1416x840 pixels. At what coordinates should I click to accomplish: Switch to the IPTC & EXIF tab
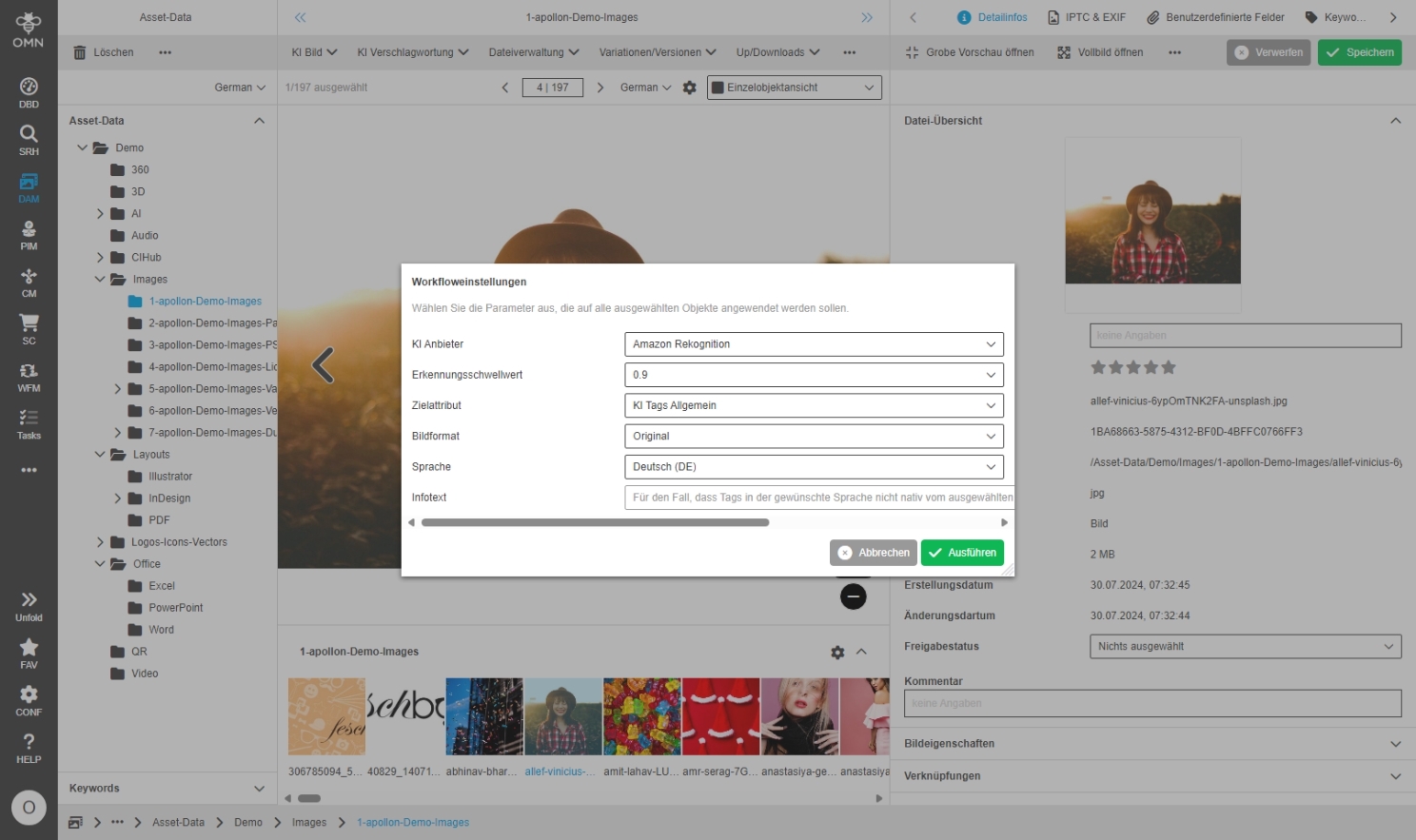[1086, 17]
